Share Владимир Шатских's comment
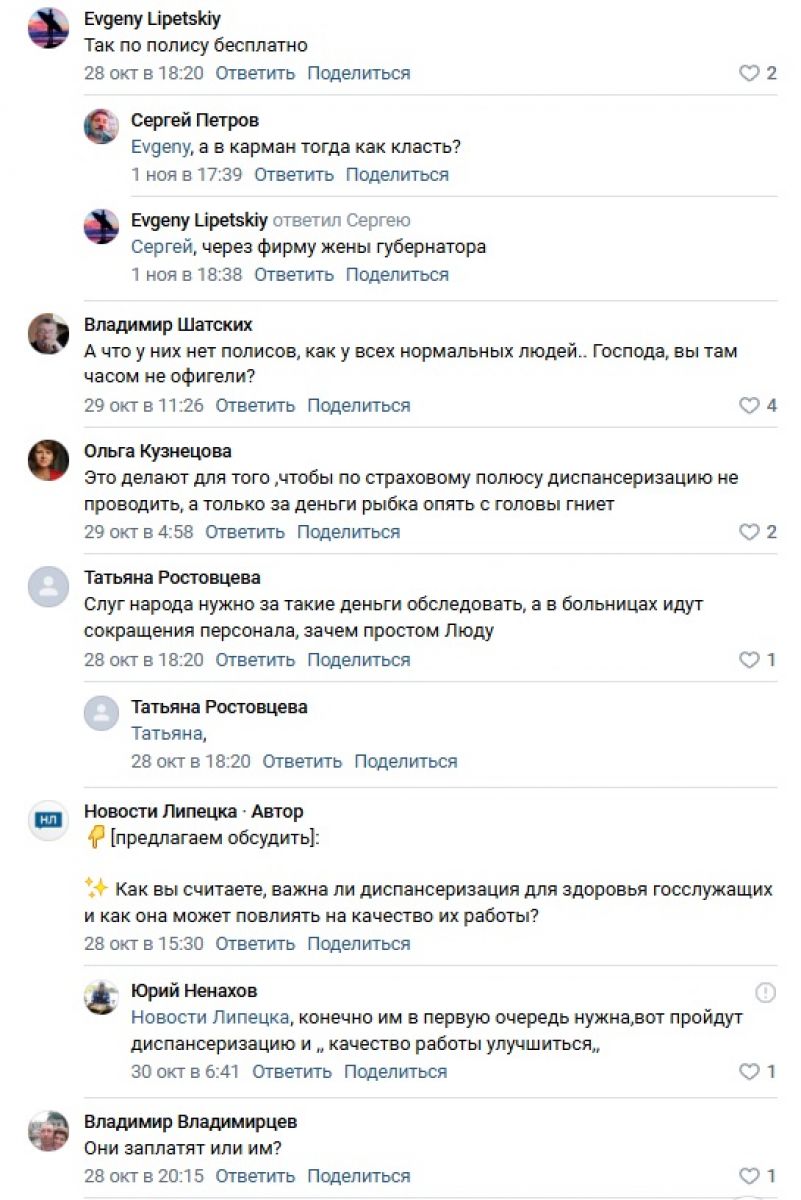 click(358, 405)
